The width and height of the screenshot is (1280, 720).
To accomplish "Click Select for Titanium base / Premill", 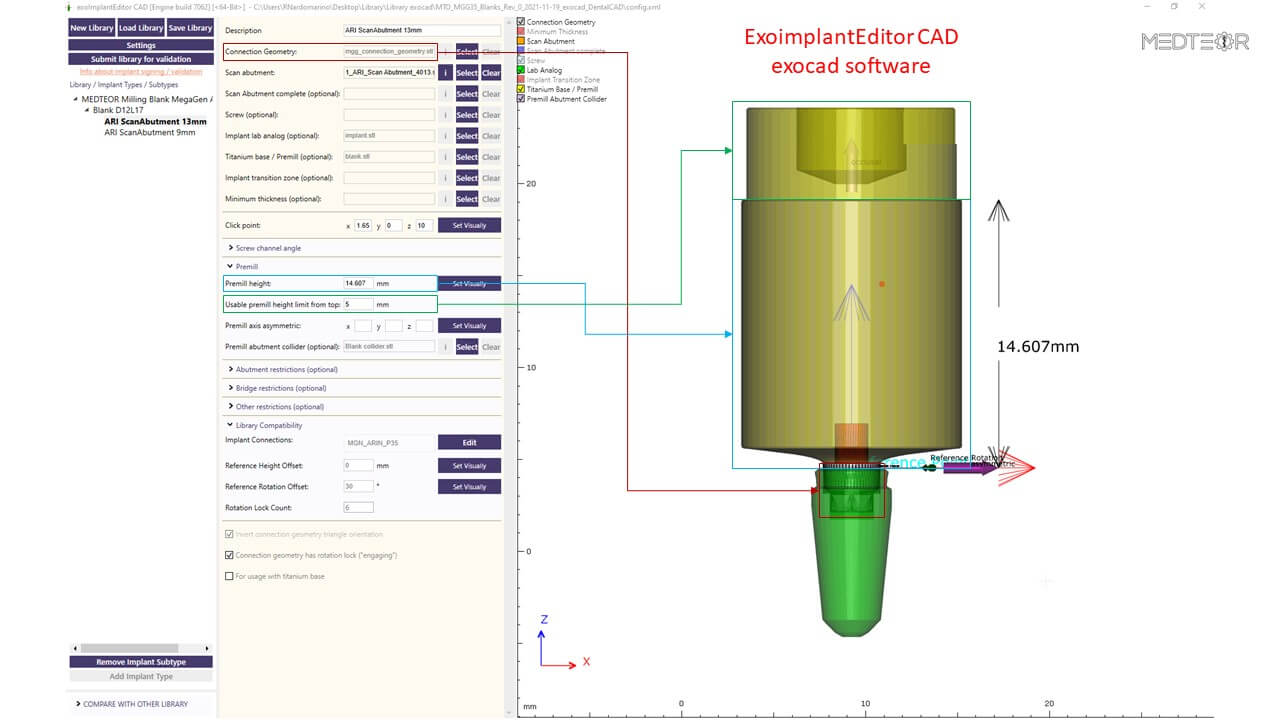I will (x=467, y=157).
